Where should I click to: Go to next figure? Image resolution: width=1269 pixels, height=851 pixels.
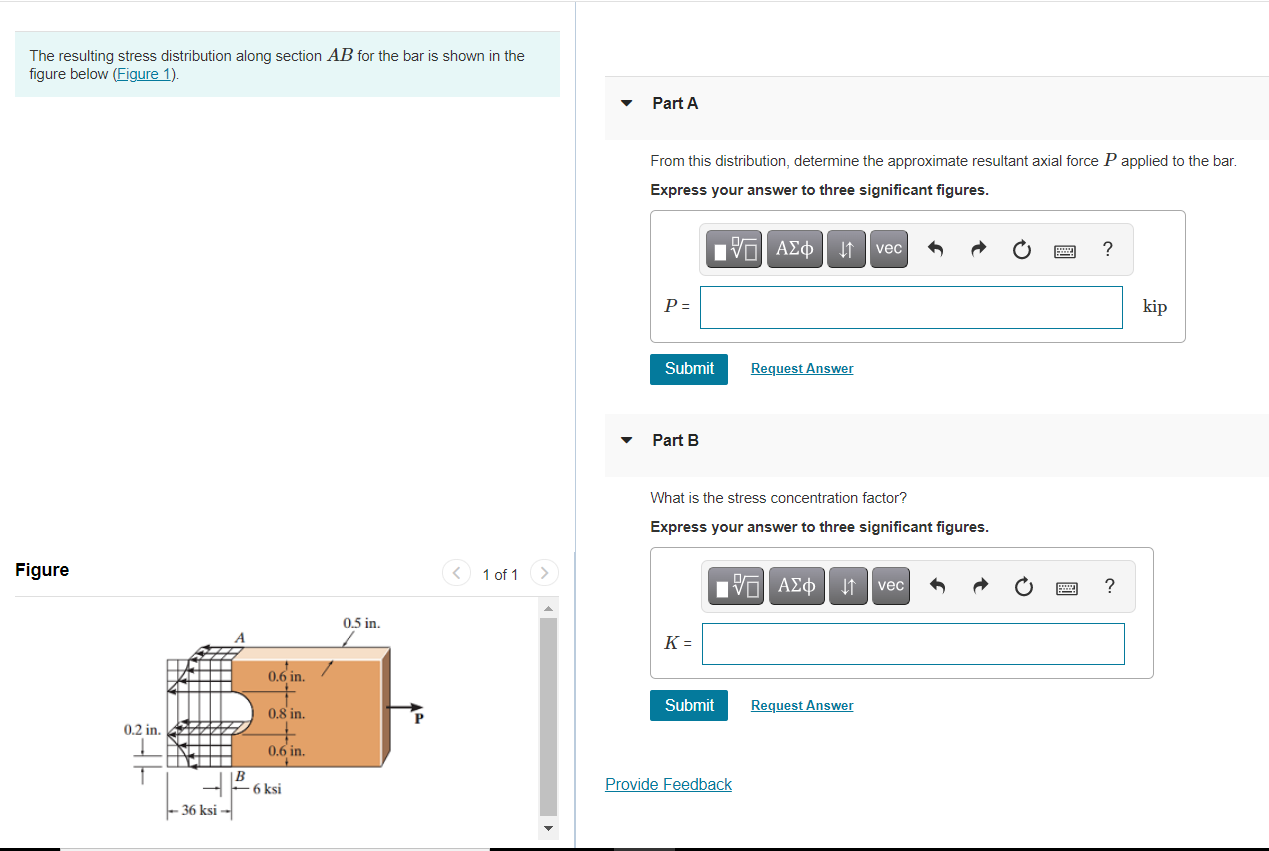point(544,574)
